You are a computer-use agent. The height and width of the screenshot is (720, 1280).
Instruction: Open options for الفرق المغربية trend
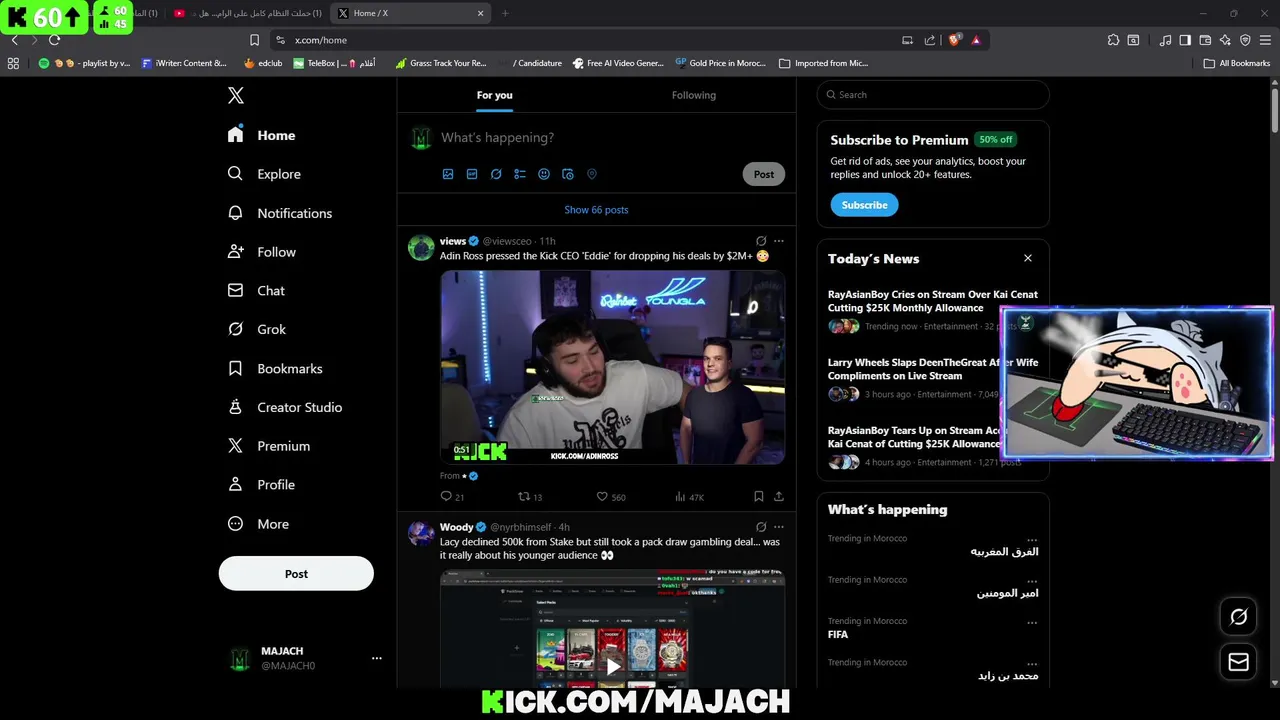click(1032, 539)
